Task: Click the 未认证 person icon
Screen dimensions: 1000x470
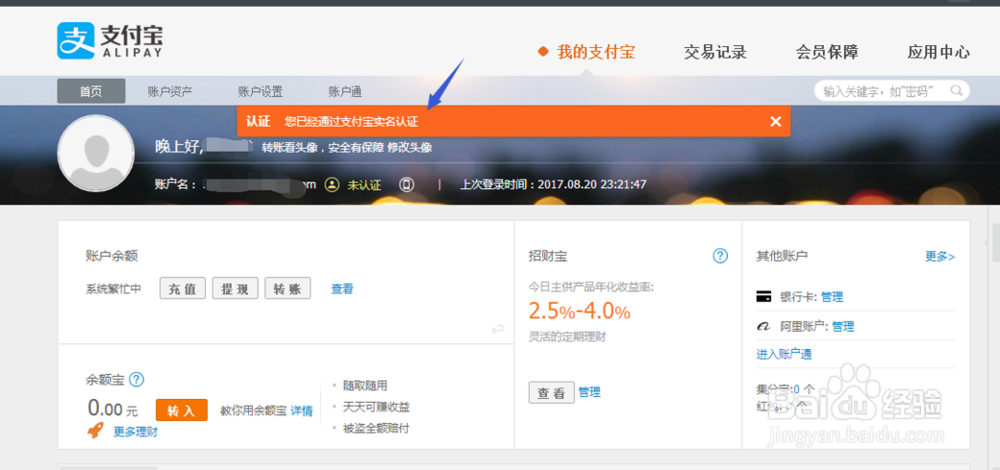Action: pyautogui.click(x=332, y=185)
